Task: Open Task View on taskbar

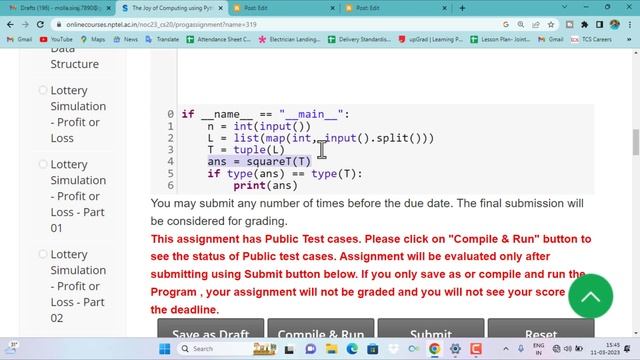Action: [289, 349]
